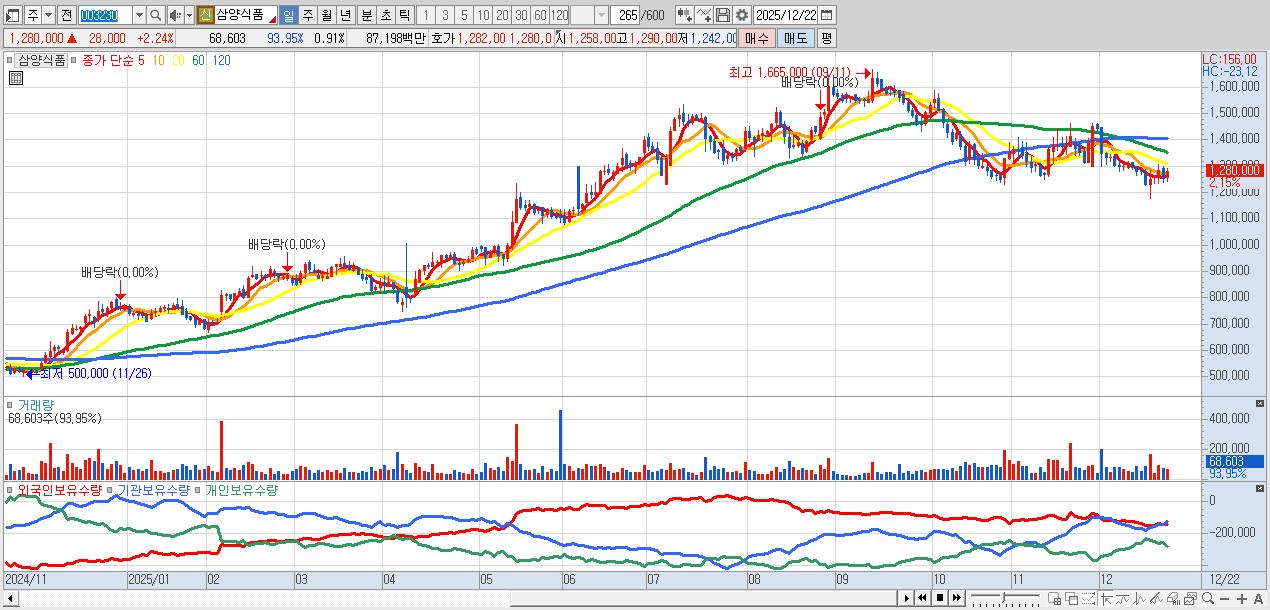Select the 년 yearly period toggle
The width and height of the screenshot is (1270, 610).
(x=345, y=15)
